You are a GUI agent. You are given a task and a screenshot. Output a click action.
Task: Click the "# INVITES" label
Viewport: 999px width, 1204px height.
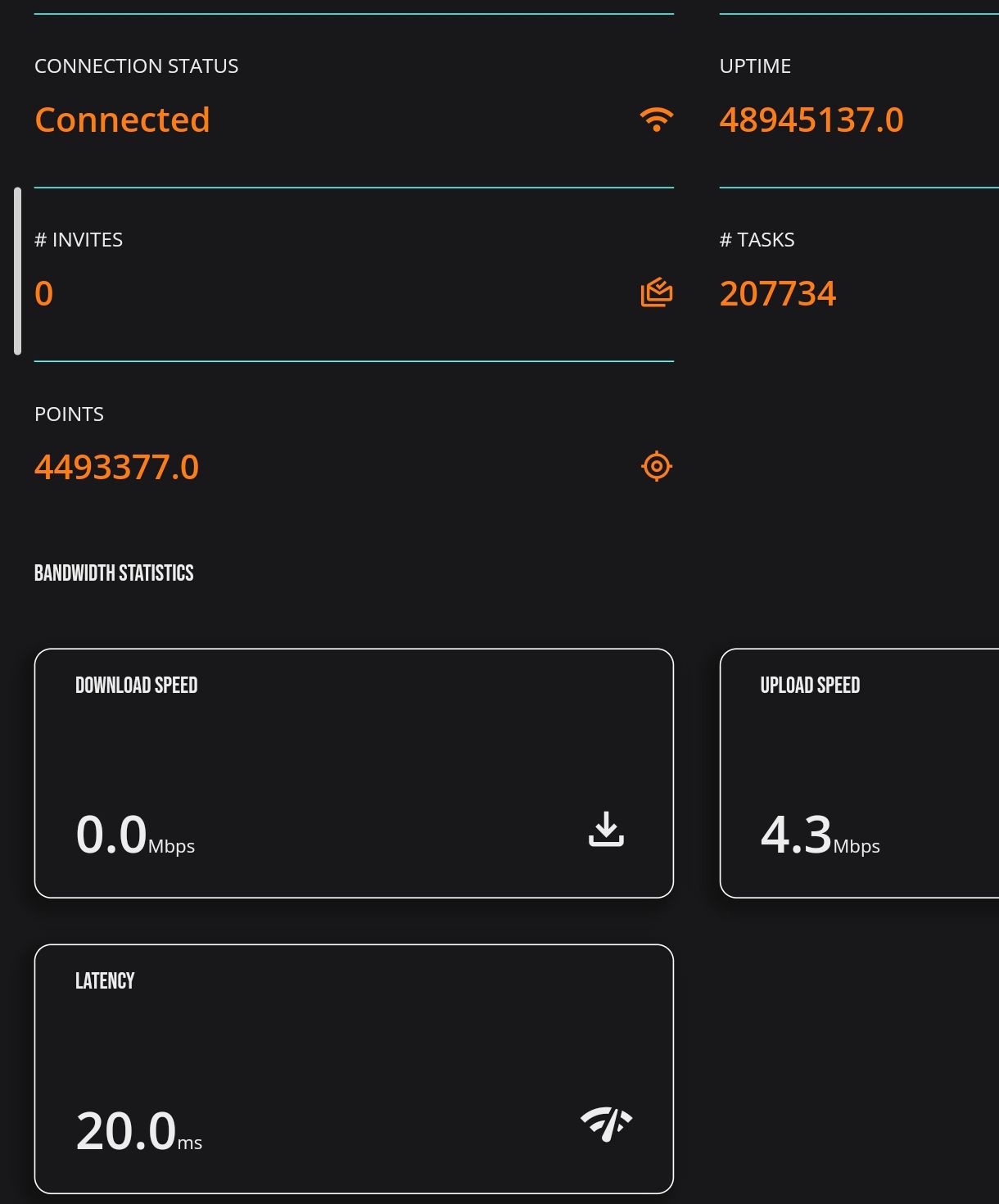(79, 240)
